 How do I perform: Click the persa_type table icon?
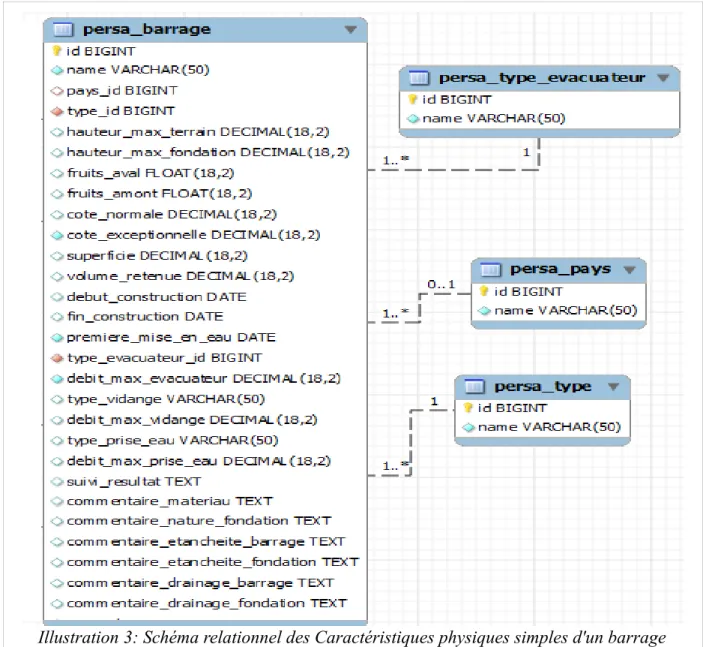(x=475, y=386)
